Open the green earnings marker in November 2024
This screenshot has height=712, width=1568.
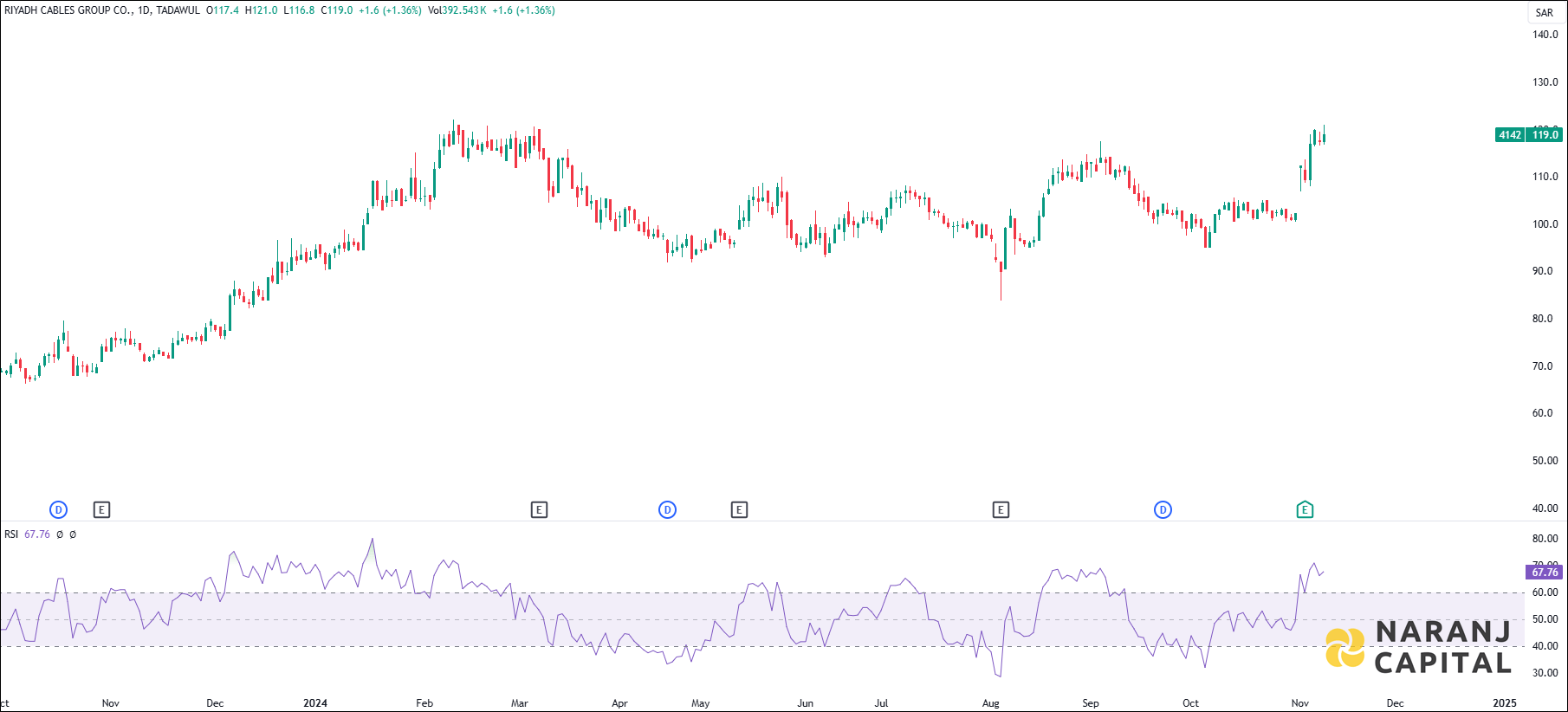(1305, 509)
